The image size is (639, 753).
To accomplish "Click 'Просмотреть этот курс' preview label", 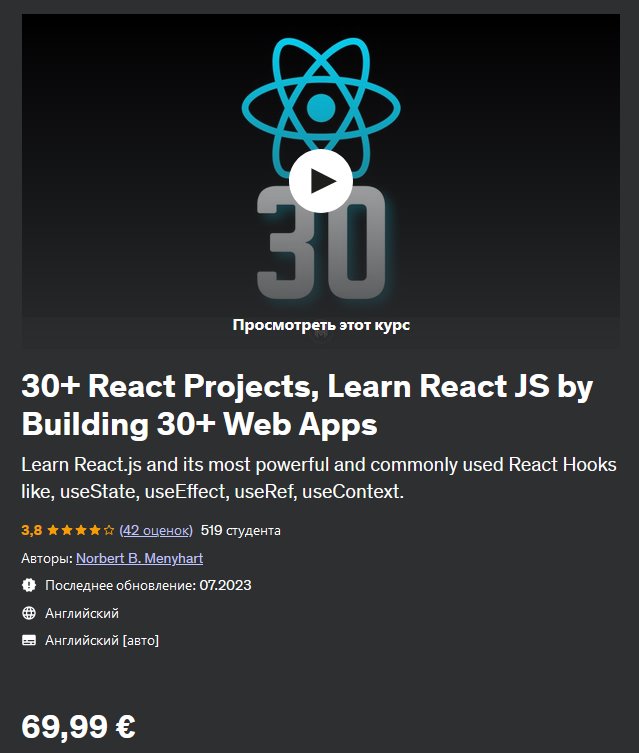I will click(320, 325).
